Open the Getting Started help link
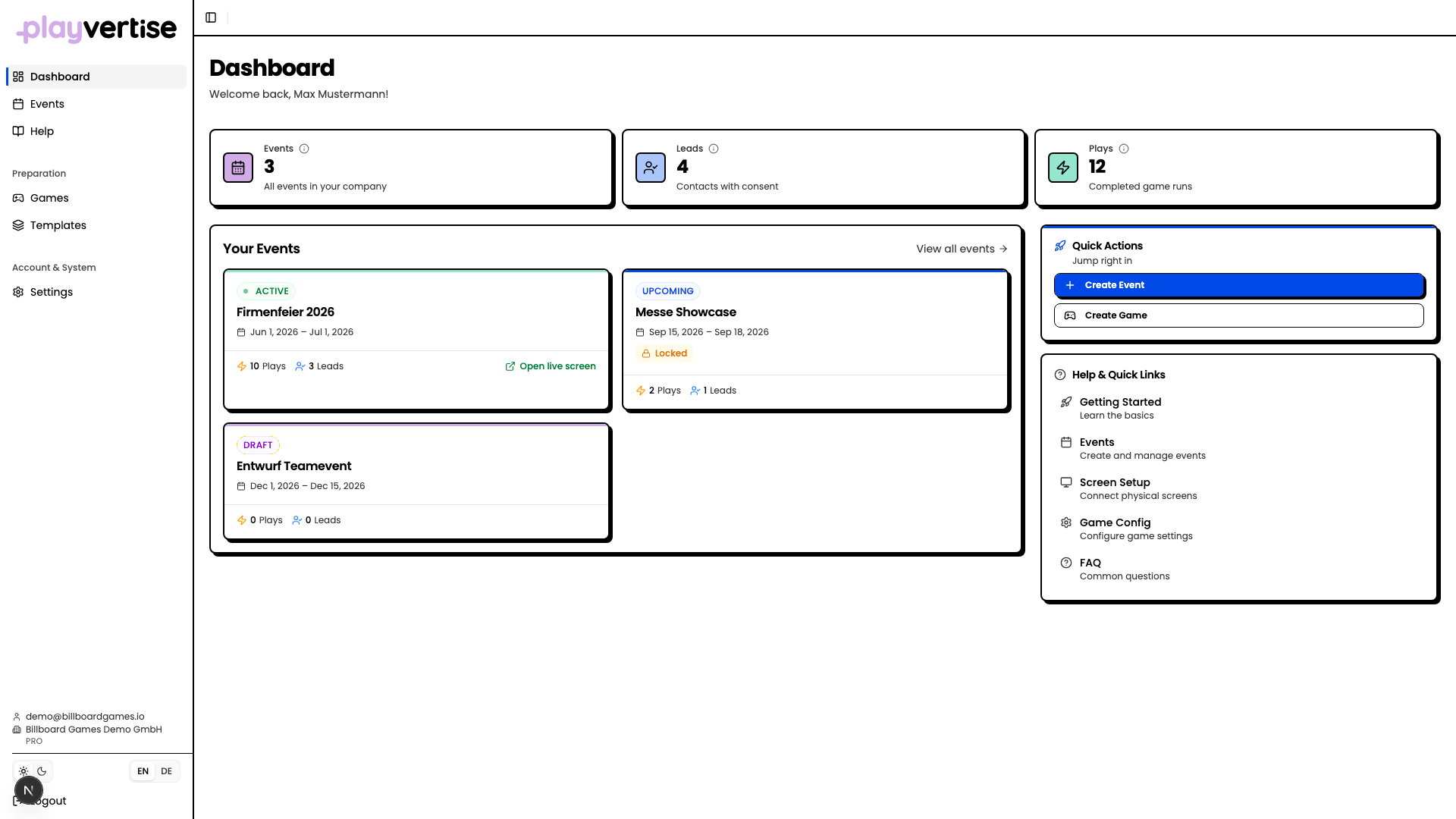Screen dimensions: 1456x819 point(1239,408)
